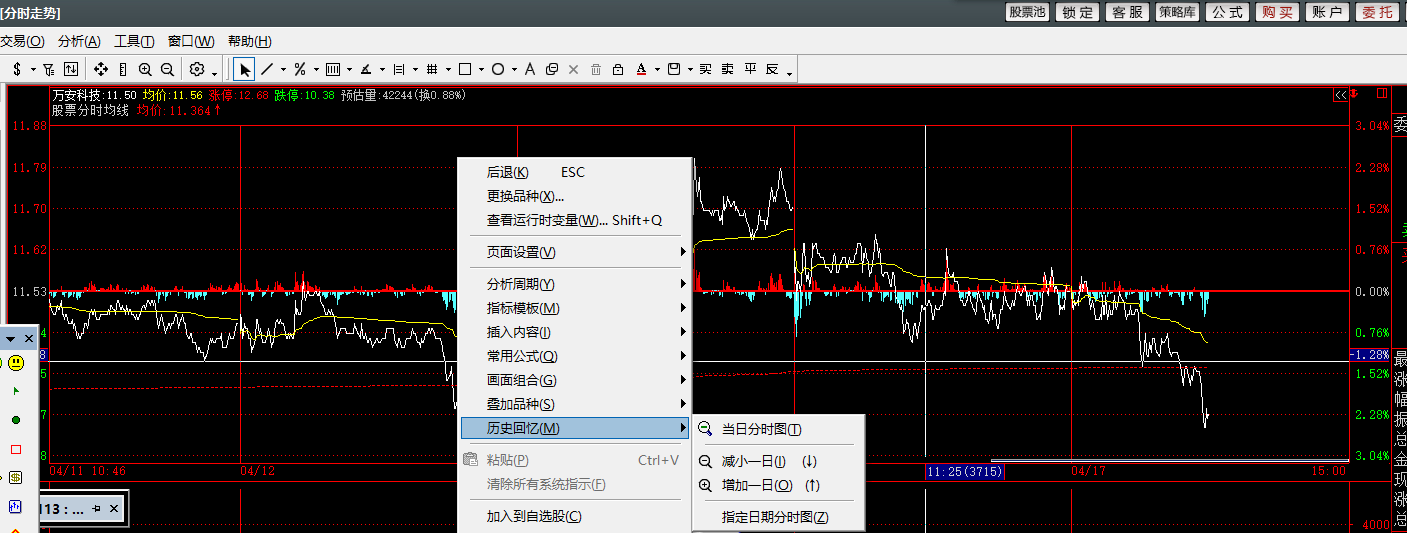Select the horizontal levels tool
This screenshot has height=533, width=1407.
(x=399, y=69)
